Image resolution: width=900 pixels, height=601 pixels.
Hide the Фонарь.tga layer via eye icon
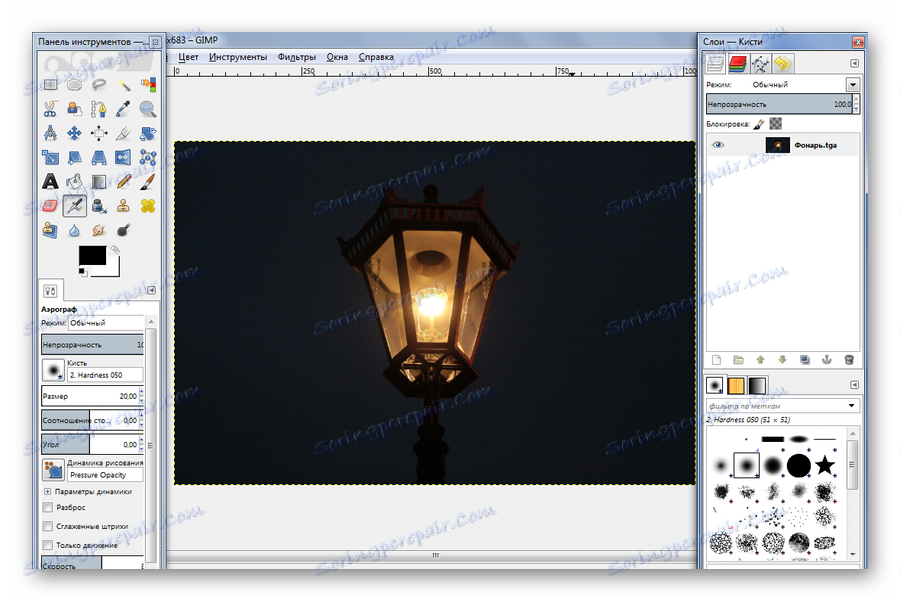717,145
